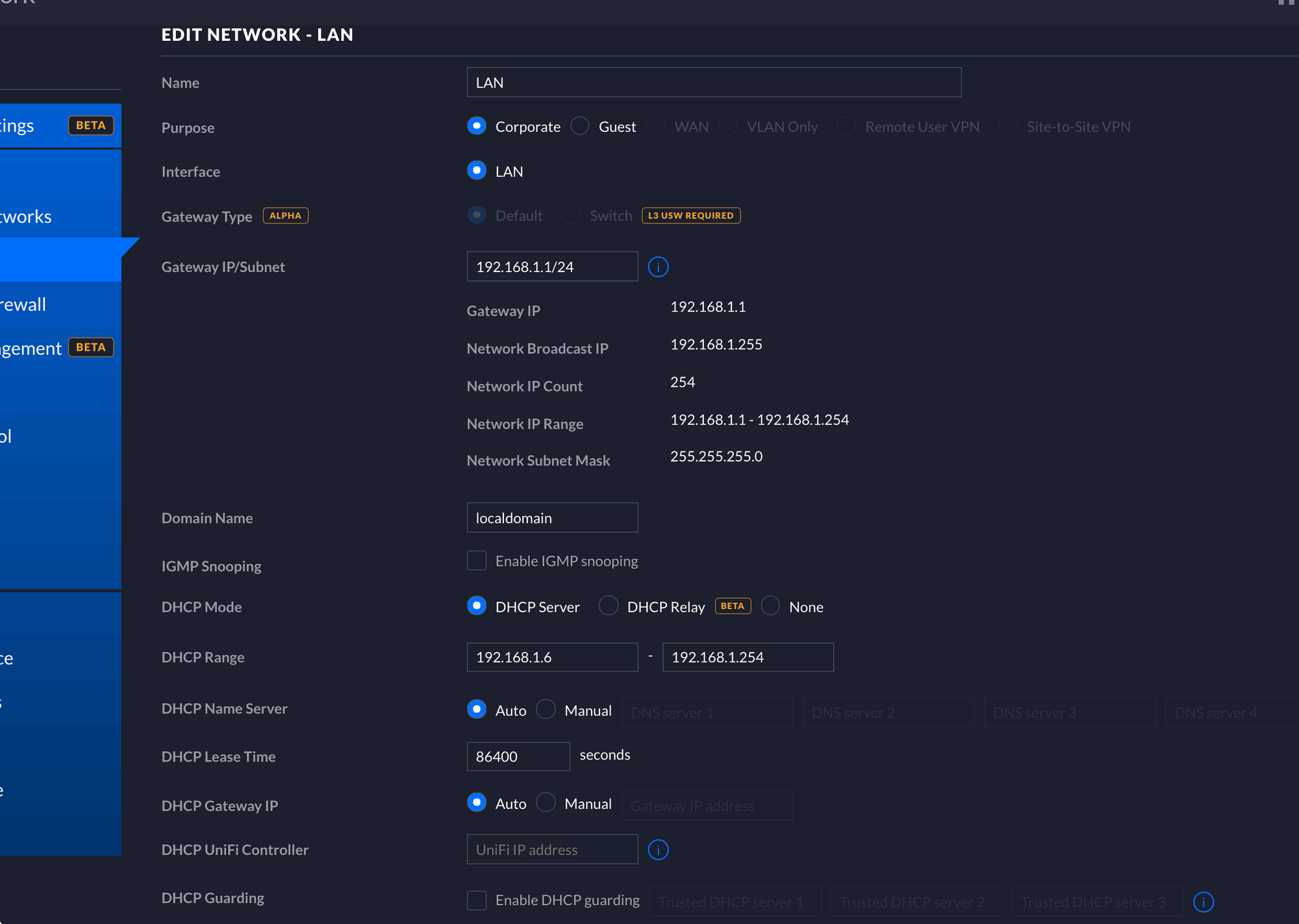Enable DHCP guarding checkbox
Image resolution: width=1299 pixels, height=924 pixels.
click(x=477, y=901)
